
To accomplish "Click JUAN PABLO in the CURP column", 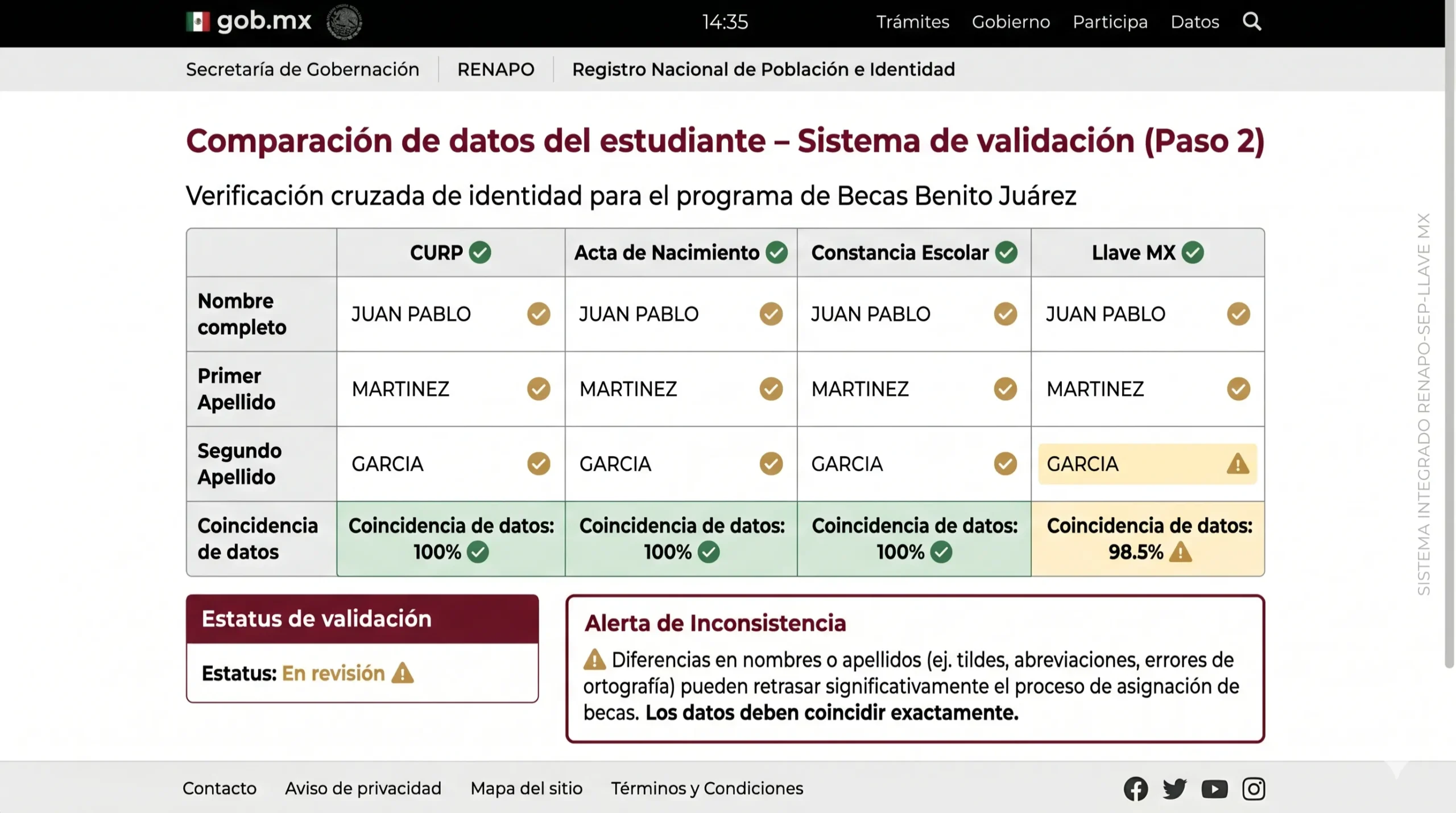I will tap(411, 313).
